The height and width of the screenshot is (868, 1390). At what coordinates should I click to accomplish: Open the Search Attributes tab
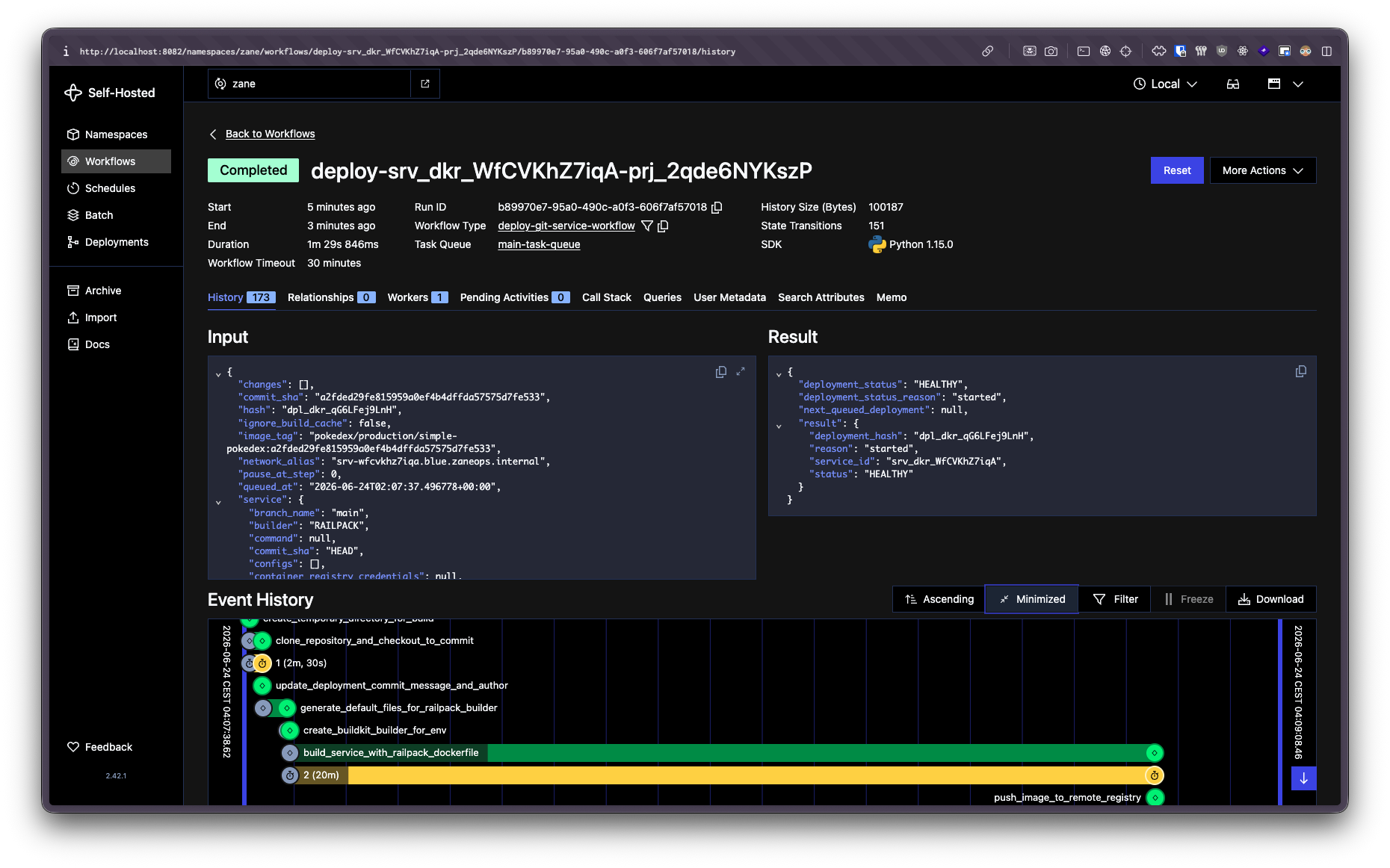pos(821,297)
